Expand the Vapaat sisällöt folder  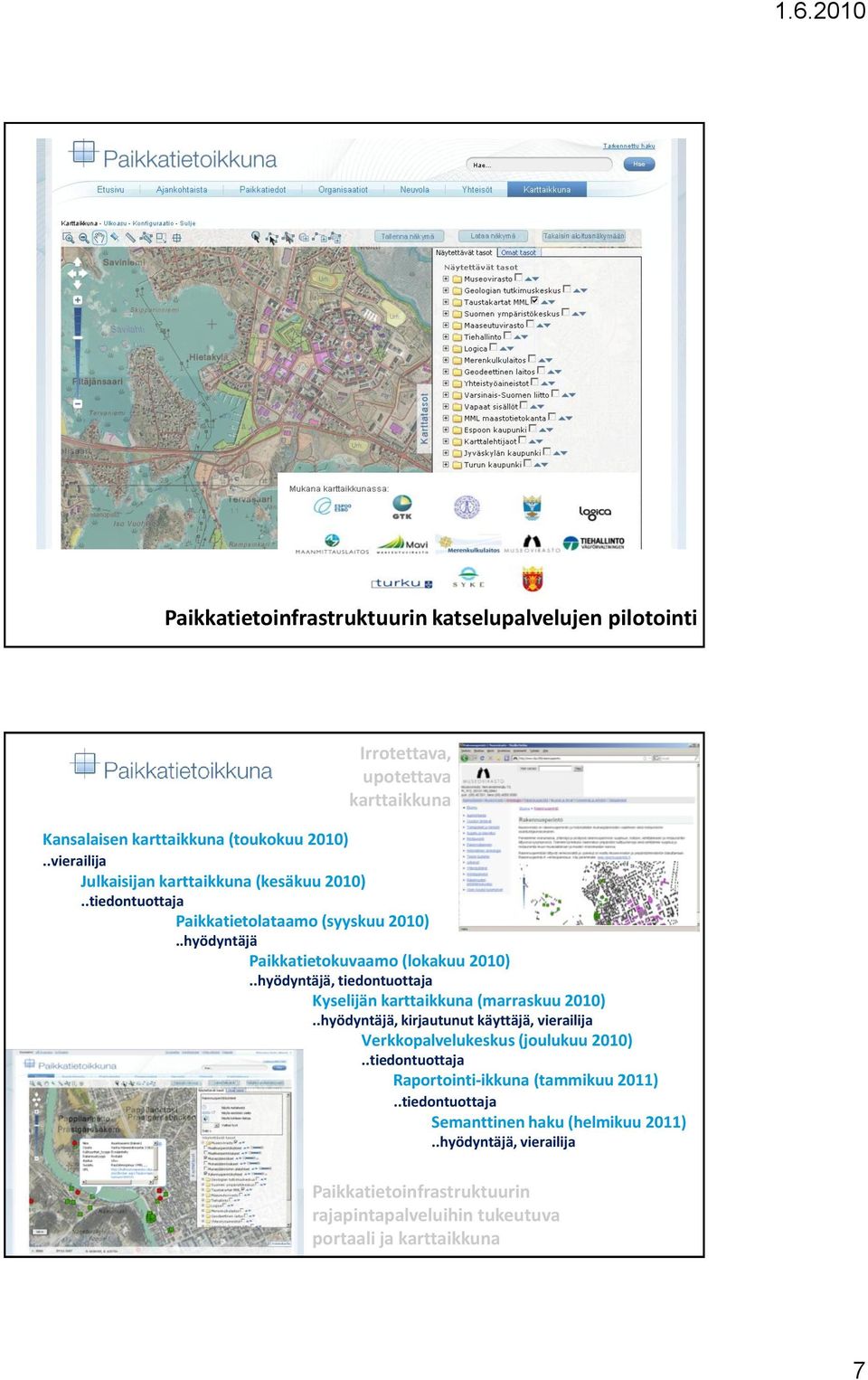coord(446,407)
